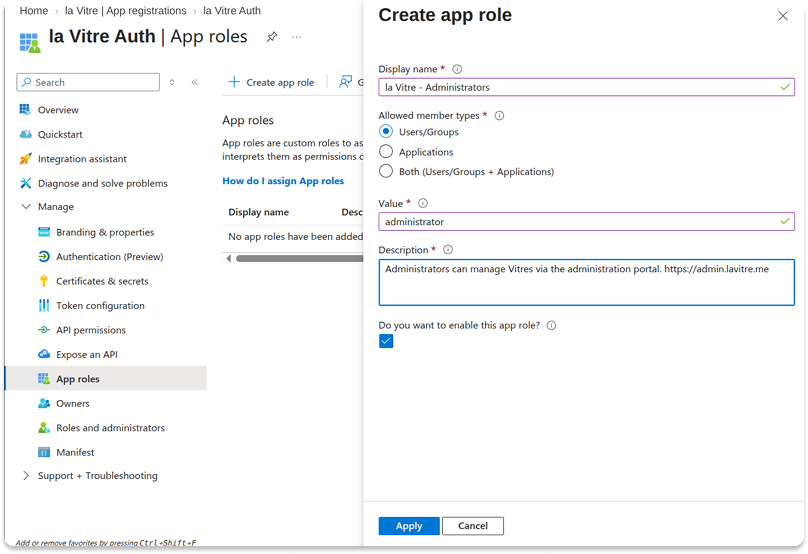
Task: Click the Roles and administrators icon
Action: (x=44, y=428)
